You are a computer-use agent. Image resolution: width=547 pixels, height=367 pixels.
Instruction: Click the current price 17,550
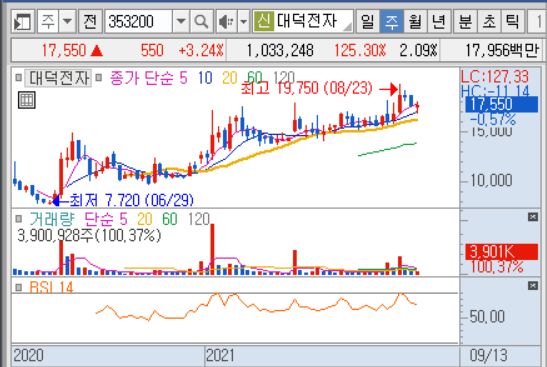click(64, 51)
